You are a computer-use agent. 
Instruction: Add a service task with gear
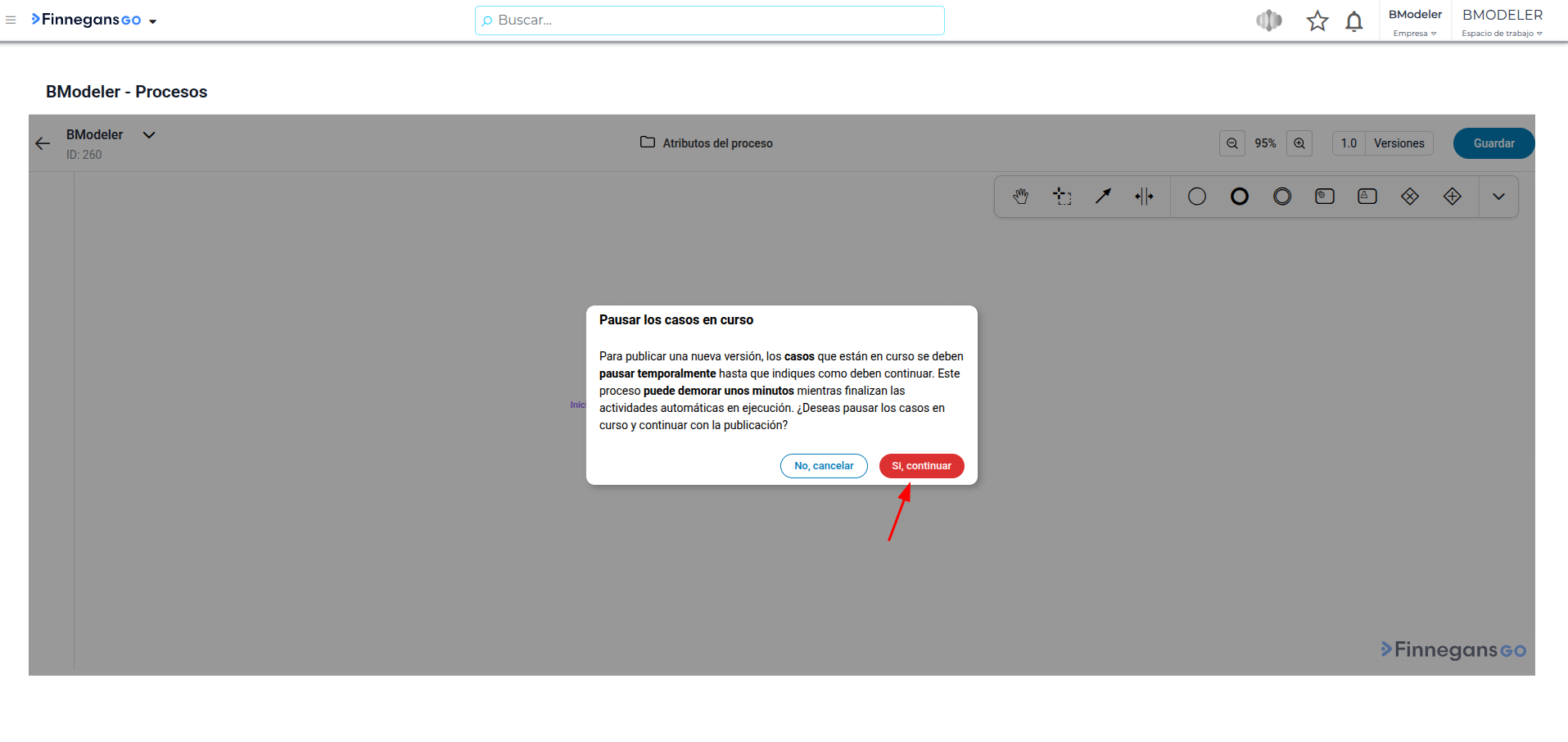coord(1325,197)
